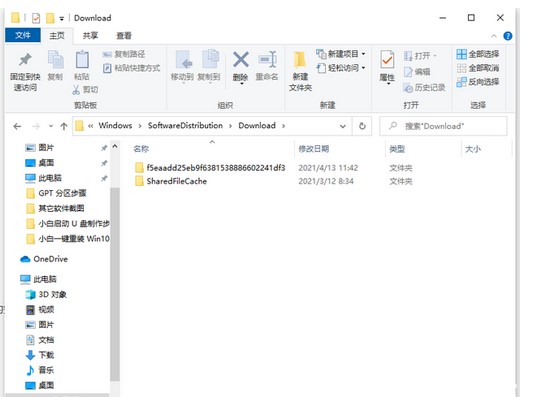534x397 pixels.
Task: Select the SharedFileCache folder
Action: click(171, 181)
